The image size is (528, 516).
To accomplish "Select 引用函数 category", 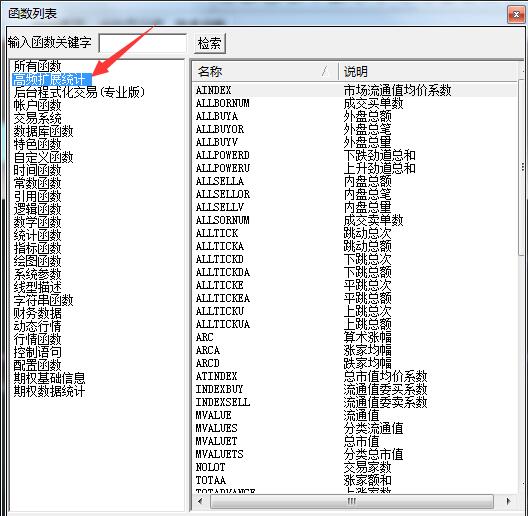I will 37,196.
